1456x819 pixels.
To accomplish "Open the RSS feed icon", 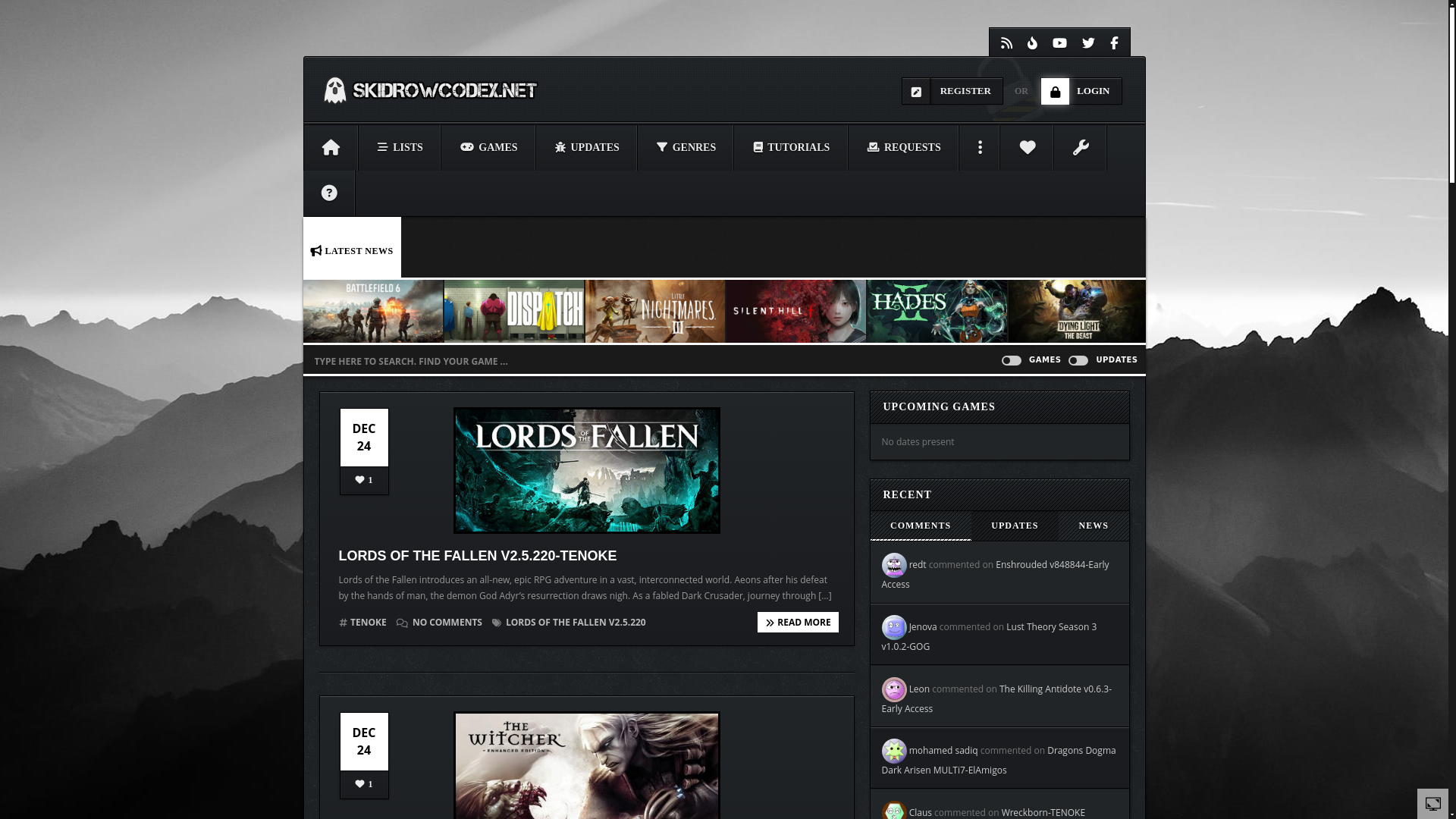I will pyautogui.click(x=1006, y=43).
